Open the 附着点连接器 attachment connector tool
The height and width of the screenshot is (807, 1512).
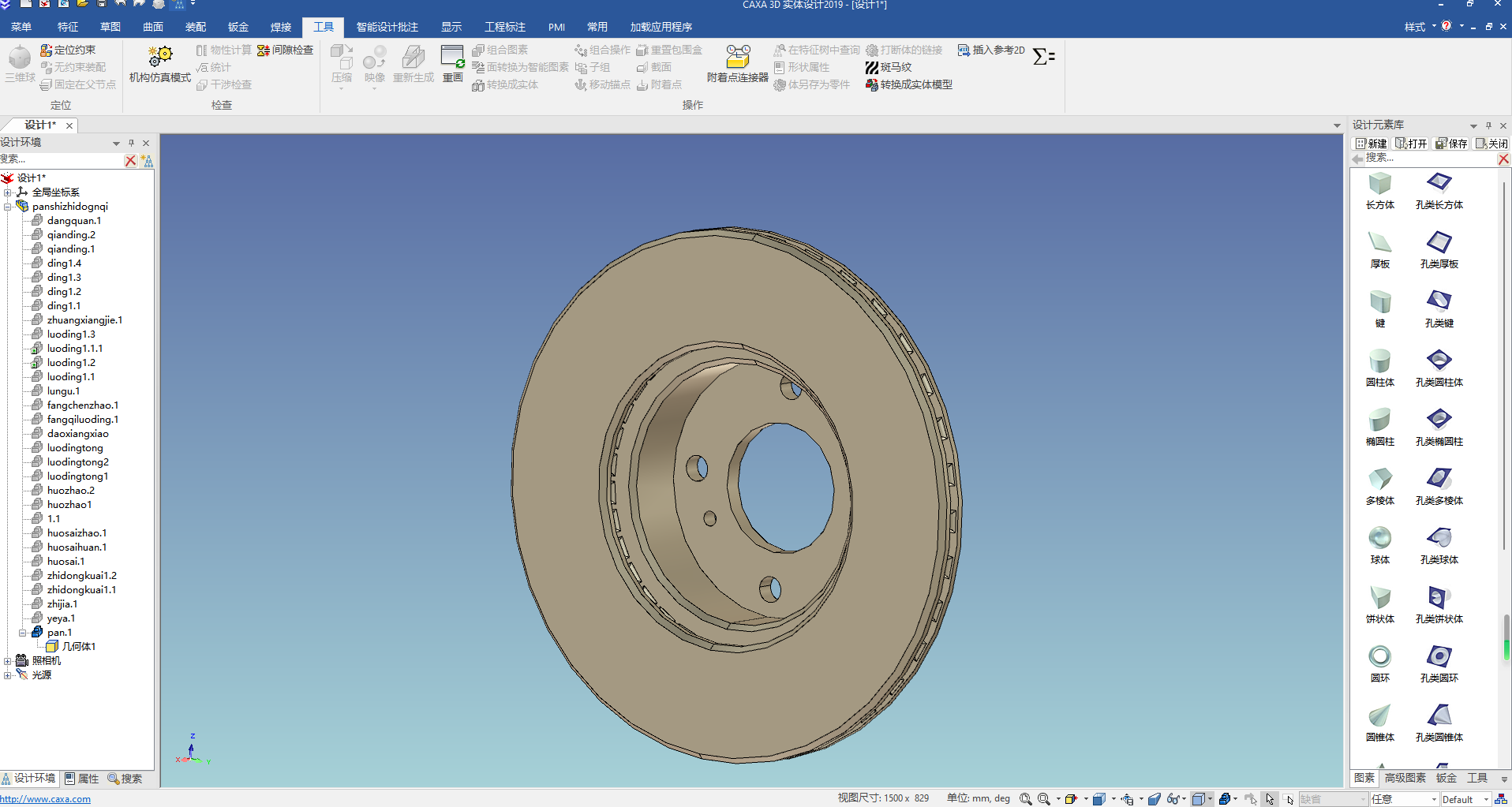(738, 63)
